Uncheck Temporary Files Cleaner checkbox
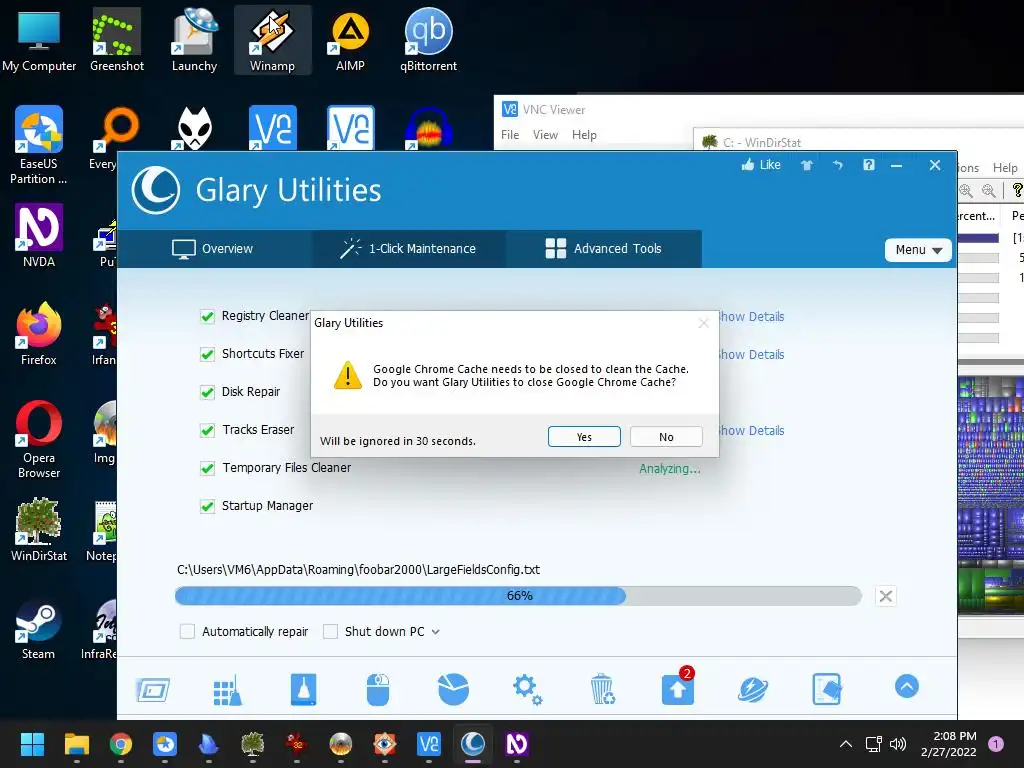This screenshot has width=1024, height=768. pos(207,468)
